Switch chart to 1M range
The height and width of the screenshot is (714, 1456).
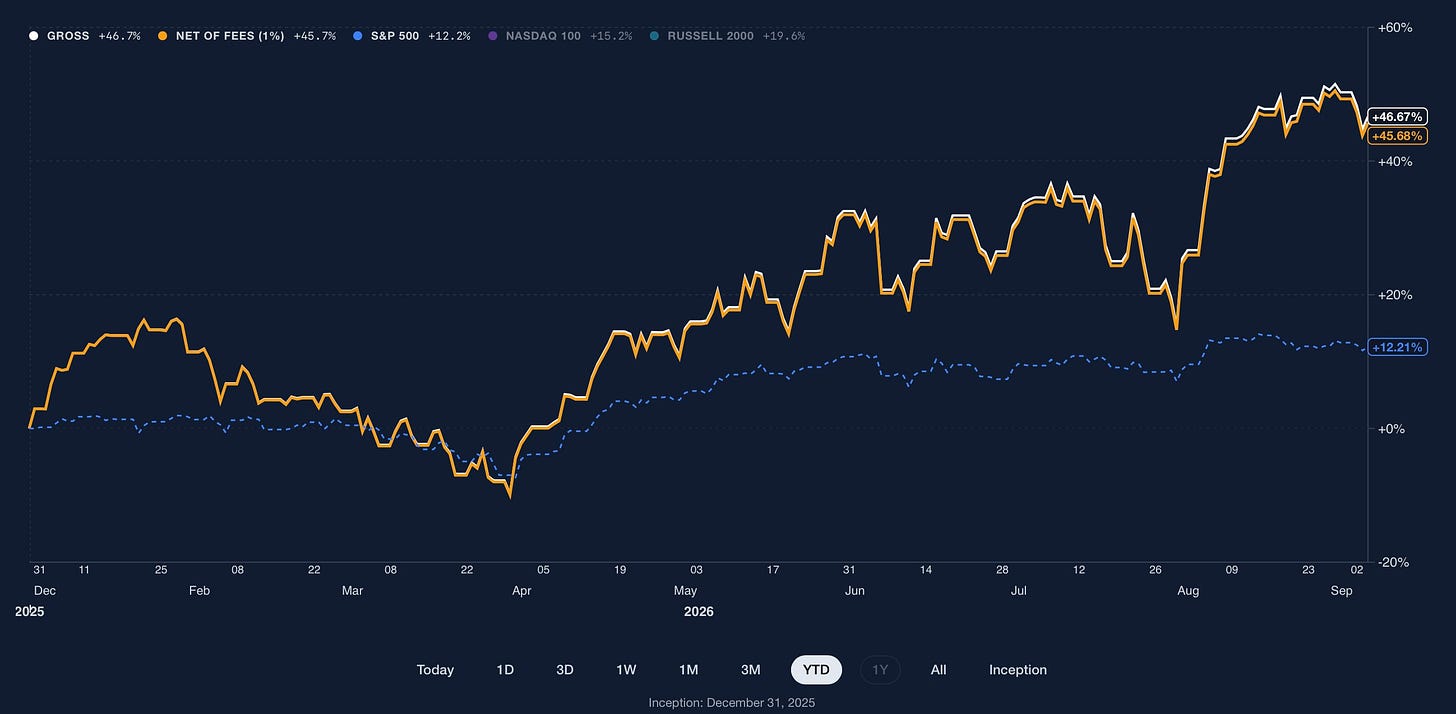pyautogui.click(x=688, y=670)
